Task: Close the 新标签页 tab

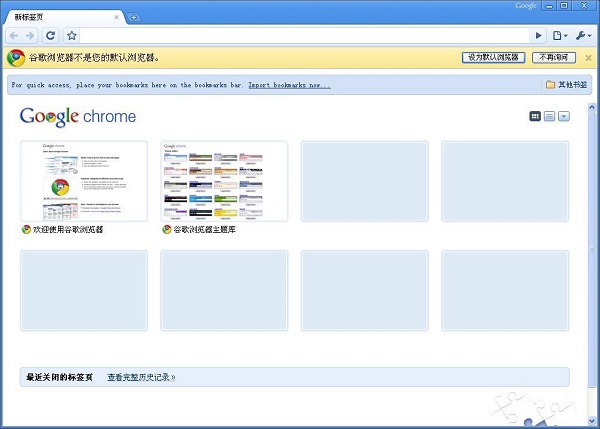Action: click(x=116, y=17)
